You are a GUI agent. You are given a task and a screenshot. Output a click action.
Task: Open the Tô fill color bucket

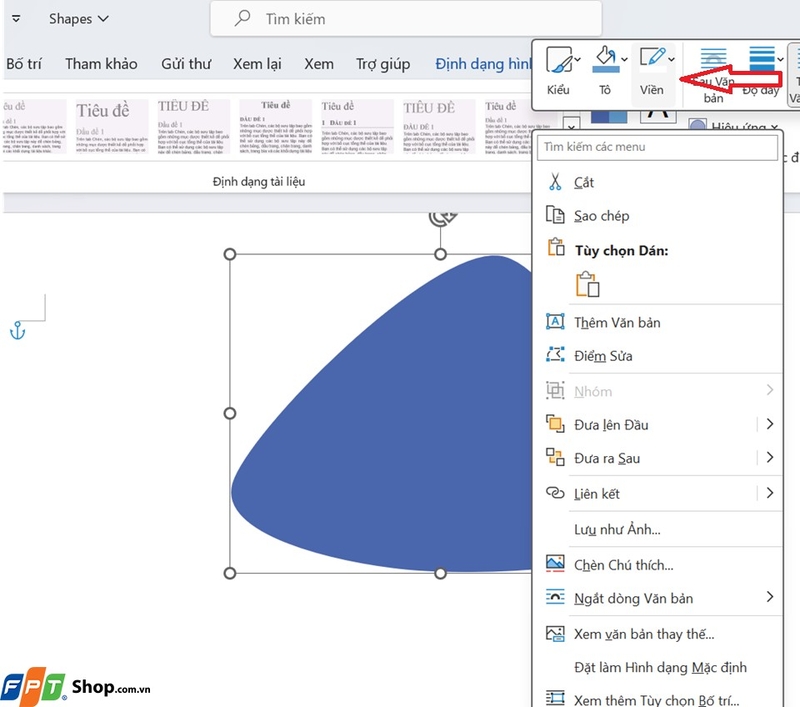[606, 58]
